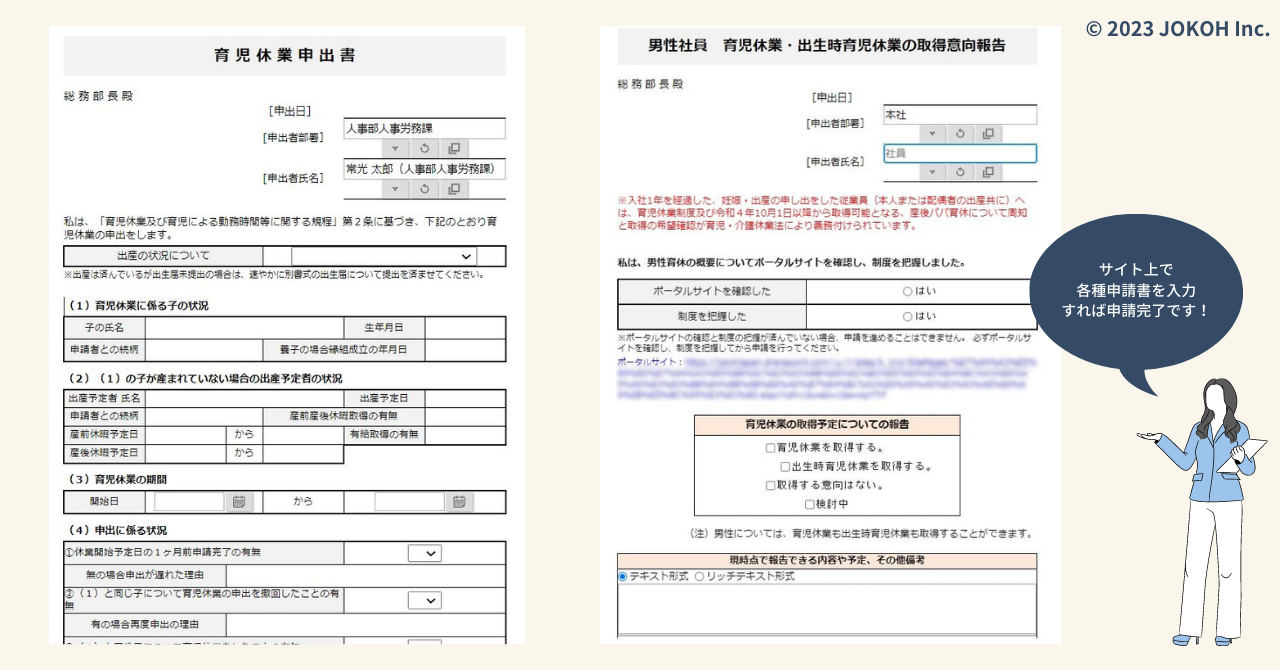The width and height of the screenshot is (1280, 670).
Task: Click the 子の氏名 input field
Action: [244, 328]
